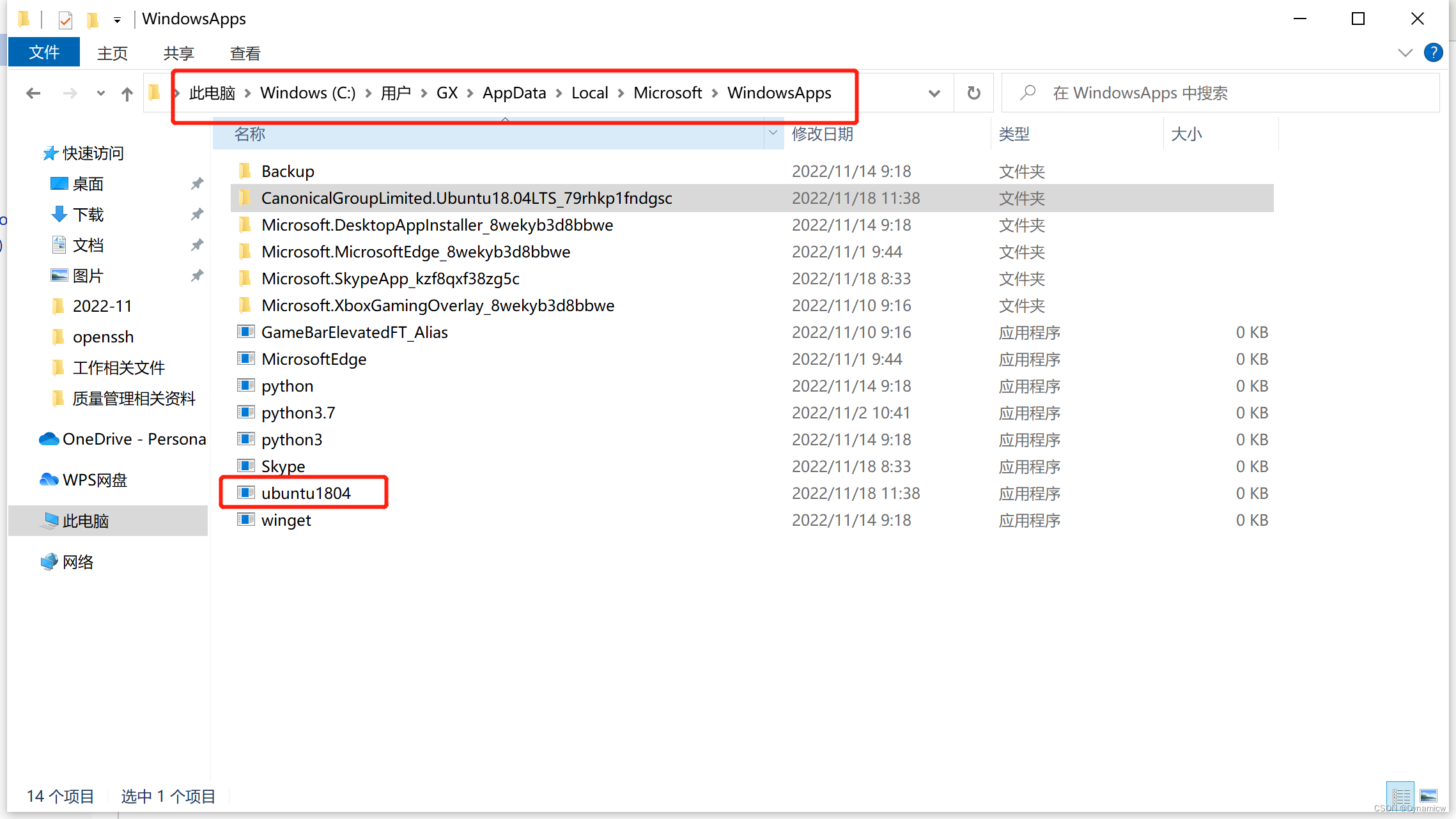The image size is (1456, 819).
Task: Switch to details view layout icon
Action: (1401, 796)
